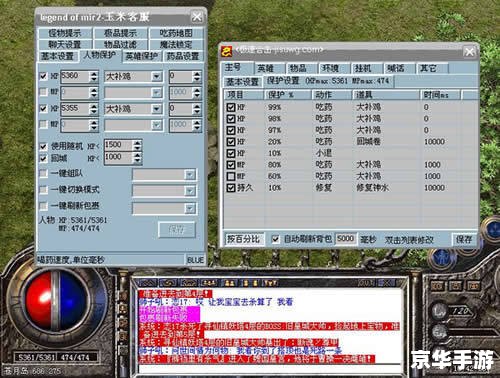Click the 小退 action cell
Viewport: 500px width, 378px height.
pos(324,153)
